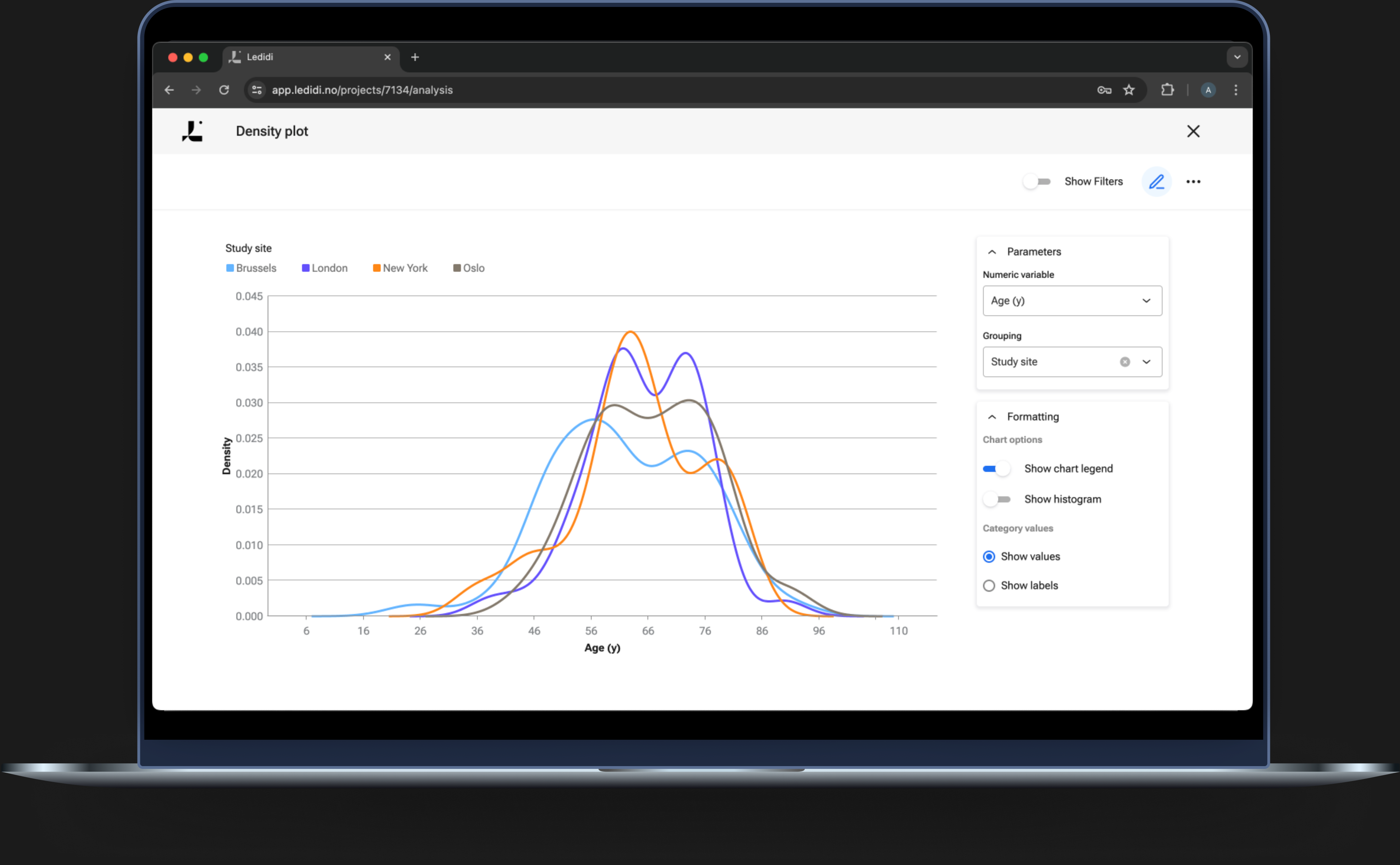Select the Show labels radio button
This screenshot has height=865, width=1400.
coord(989,585)
